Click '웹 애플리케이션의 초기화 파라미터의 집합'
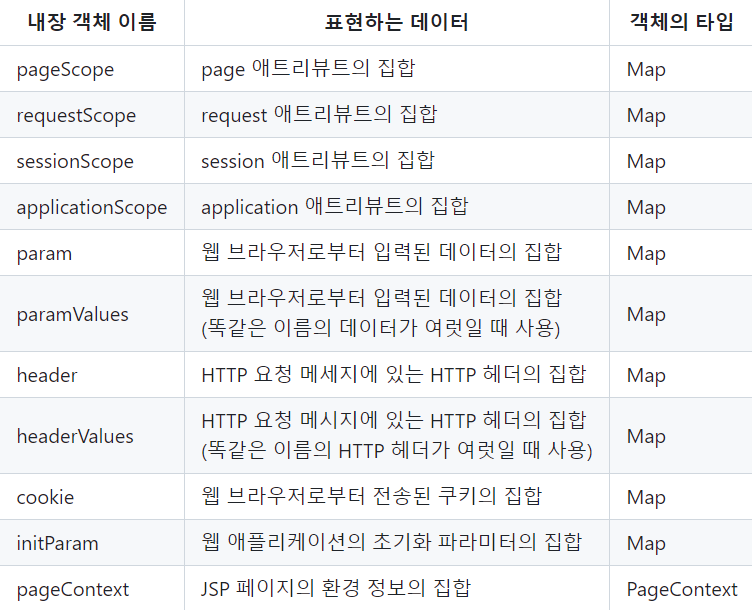Image resolution: width=752 pixels, height=610 pixels. coord(391,542)
